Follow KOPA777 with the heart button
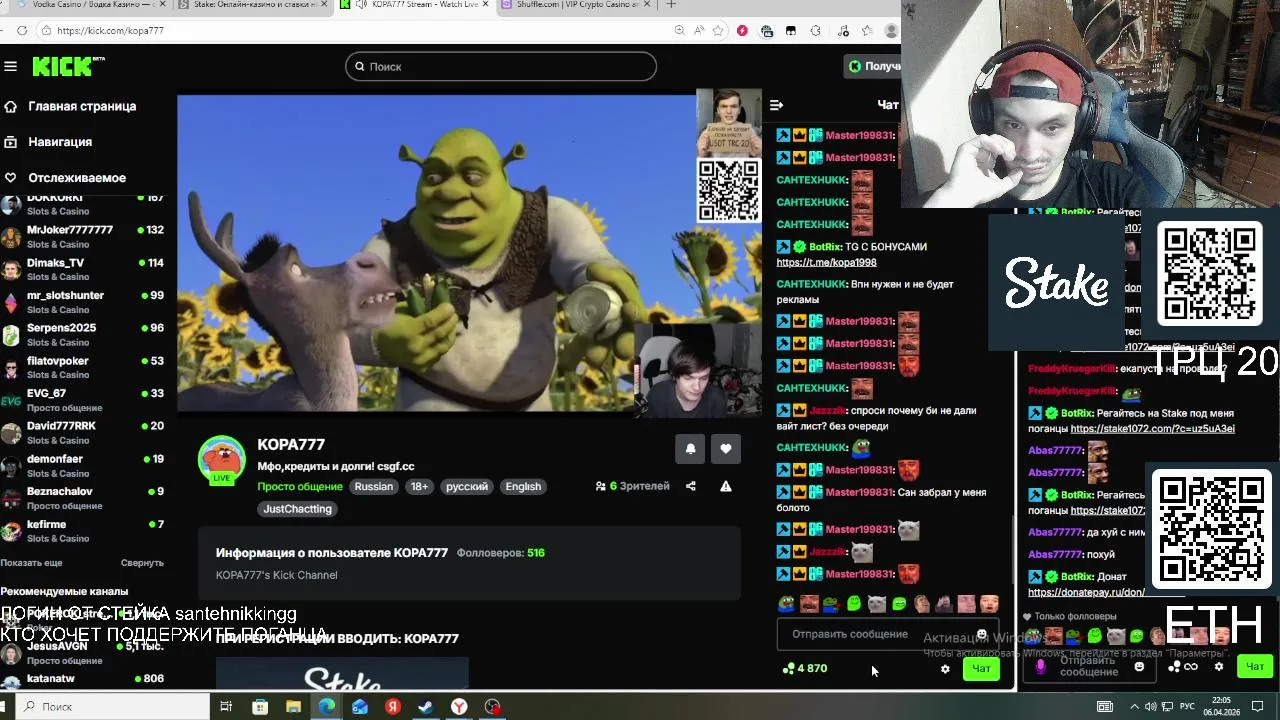This screenshot has width=1280, height=720. (x=726, y=449)
